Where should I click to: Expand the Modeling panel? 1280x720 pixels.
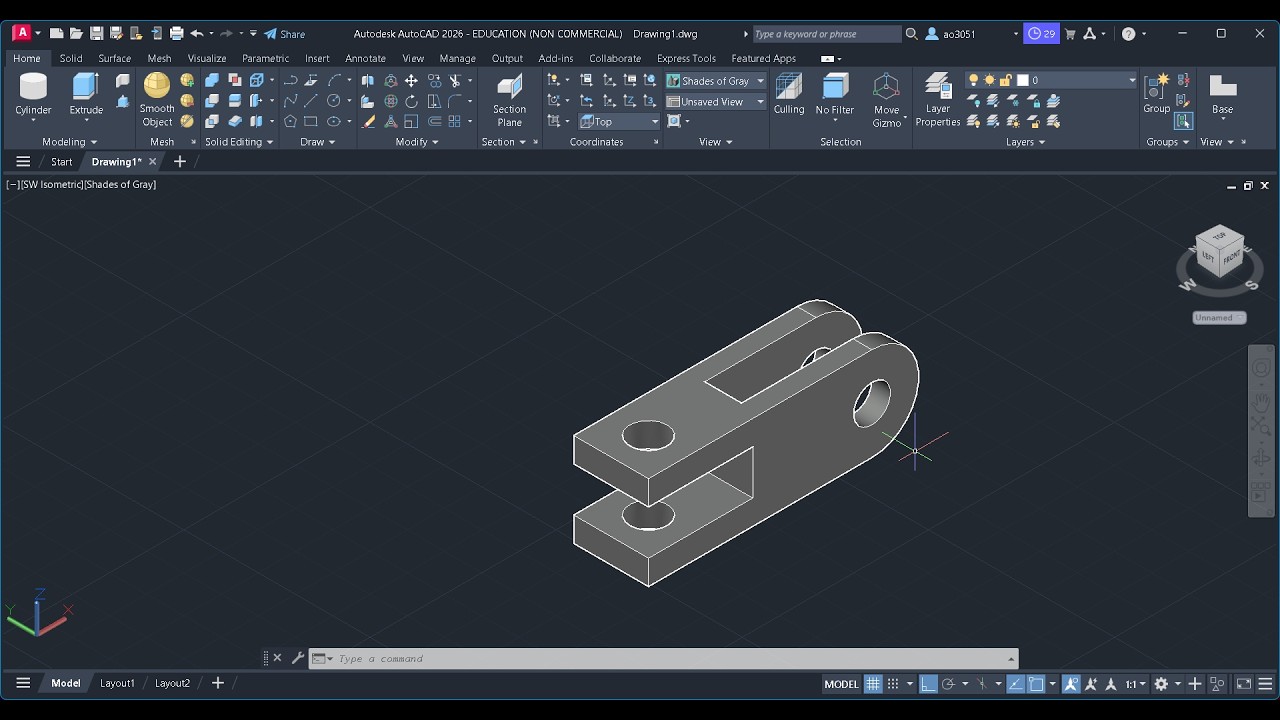69,142
